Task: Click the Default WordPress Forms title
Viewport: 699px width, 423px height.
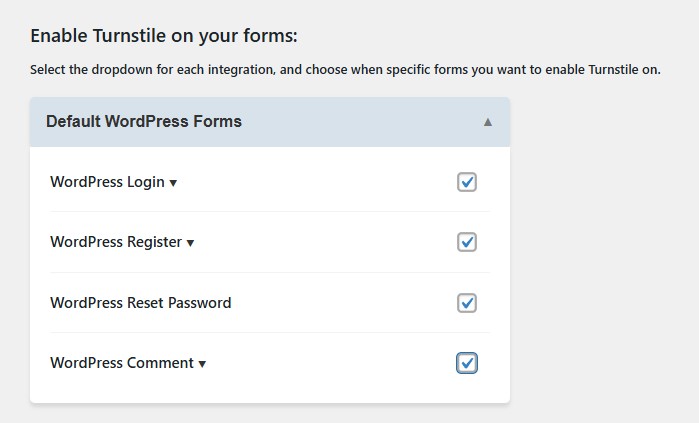Action: pyautogui.click(x=144, y=122)
